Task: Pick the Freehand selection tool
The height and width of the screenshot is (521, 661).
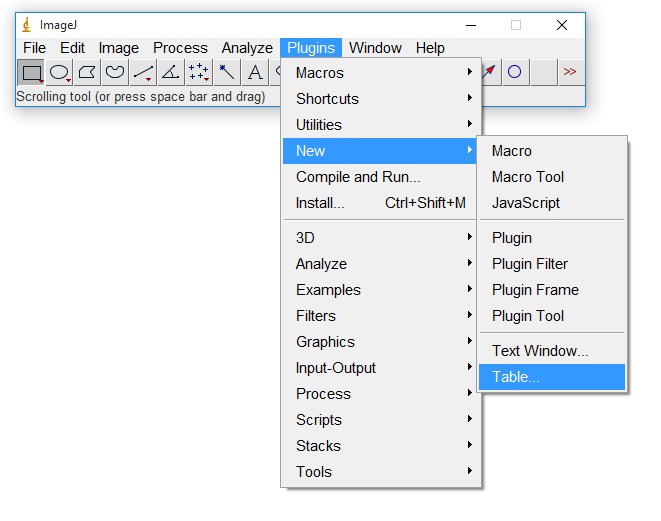Action: click(116, 72)
